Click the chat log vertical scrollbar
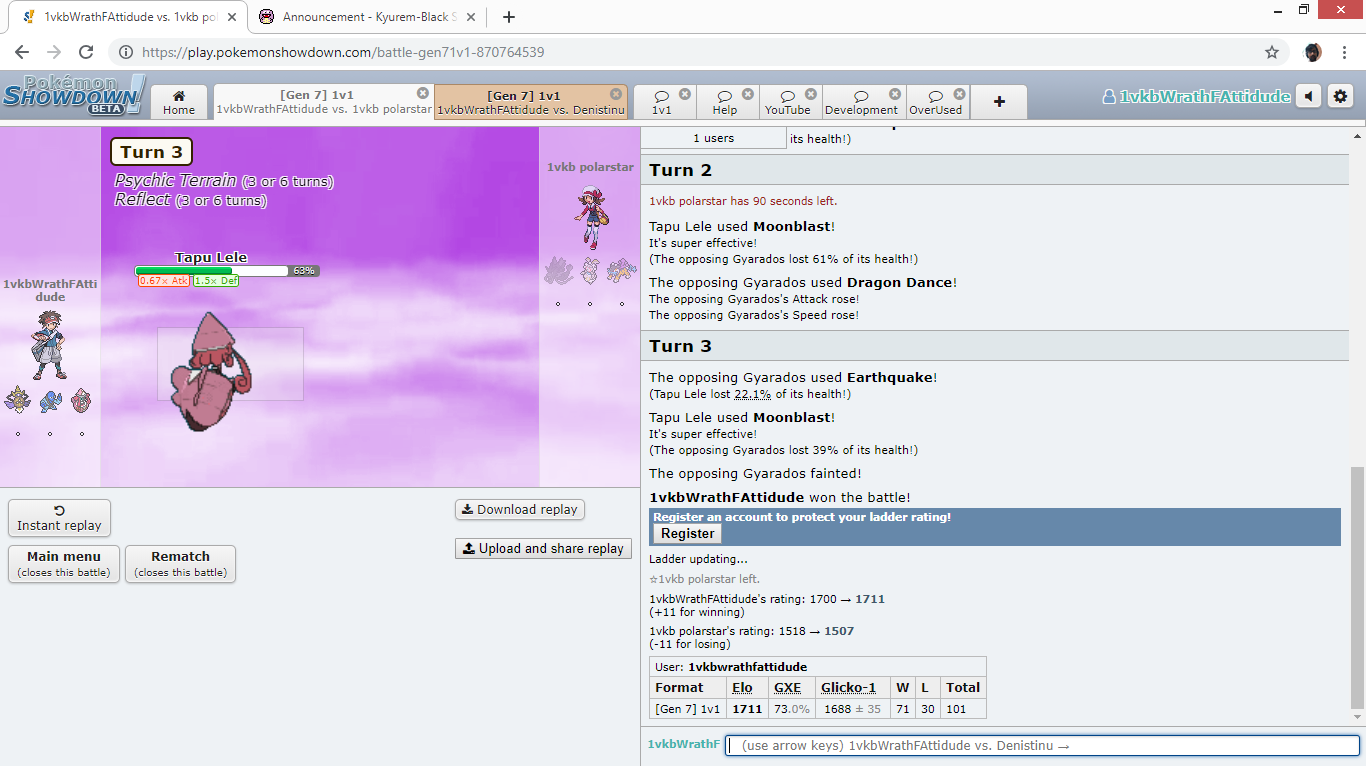1372x766 pixels. [1357, 590]
